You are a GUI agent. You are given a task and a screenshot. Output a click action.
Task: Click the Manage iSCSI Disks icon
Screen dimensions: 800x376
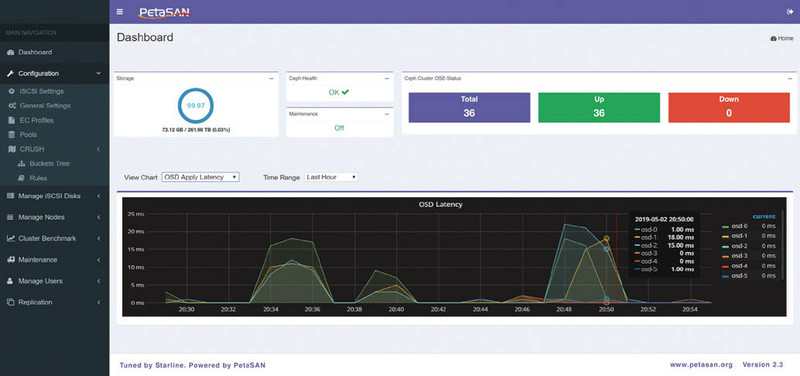click(11, 196)
